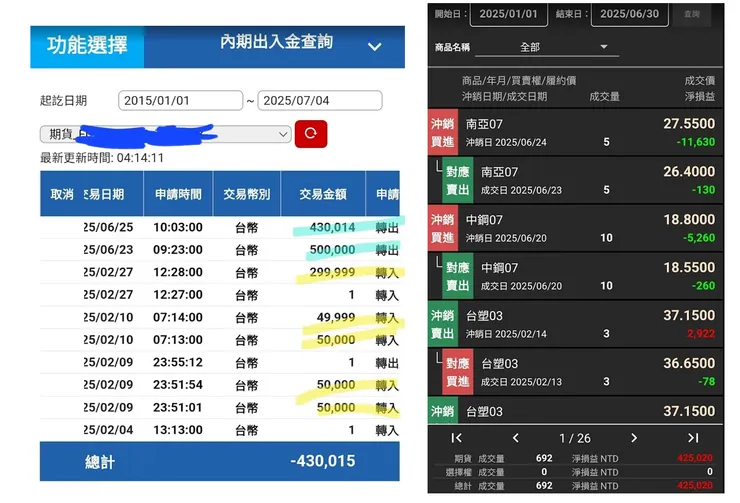This screenshot has height=503, width=740.
Task: Click the net loss -11,630 value
Action: pyautogui.click(x=696, y=142)
